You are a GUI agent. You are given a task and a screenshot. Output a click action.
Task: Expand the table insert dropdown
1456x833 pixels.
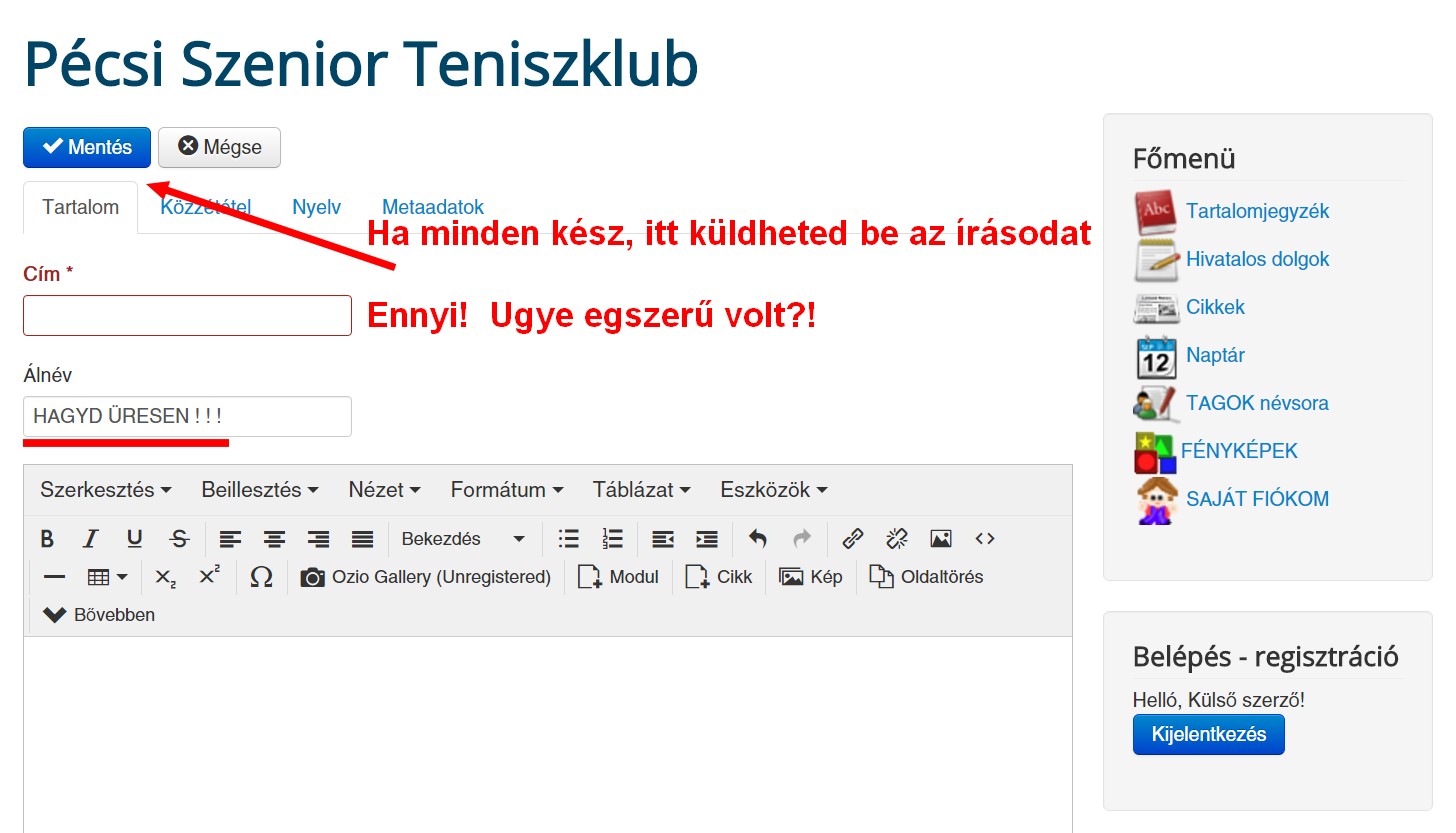[x=107, y=577]
